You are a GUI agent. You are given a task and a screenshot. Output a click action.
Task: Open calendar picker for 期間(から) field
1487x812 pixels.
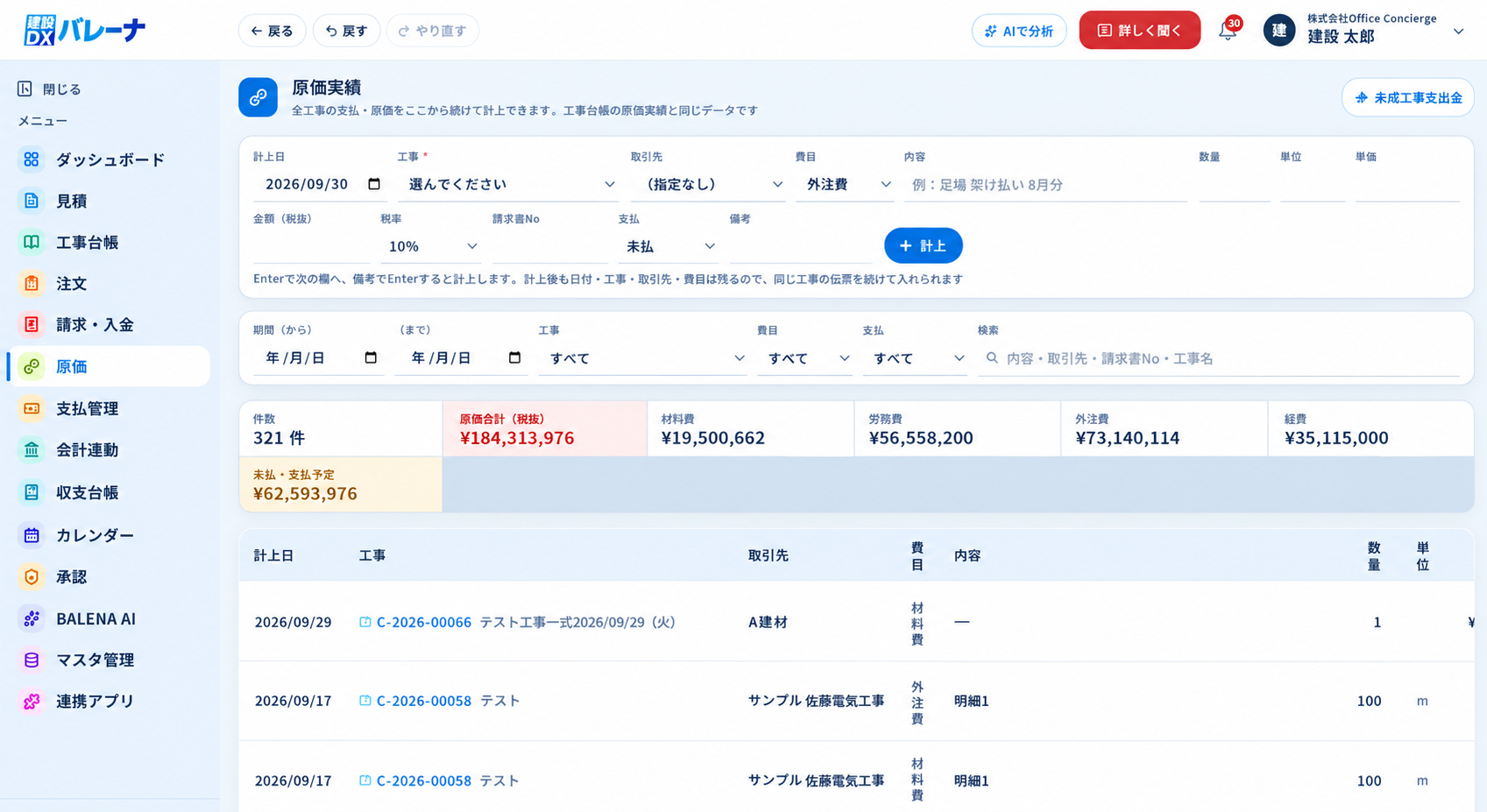[x=371, y=357]
